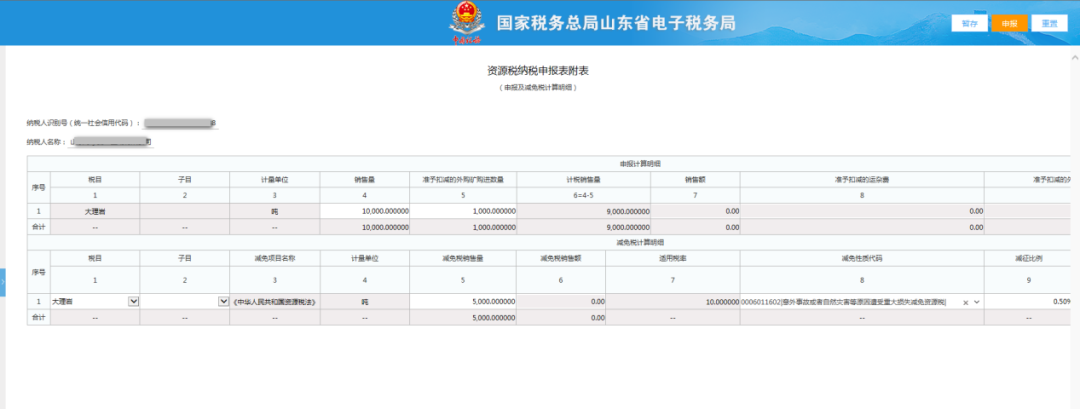Click the page title 资源税纳税申报表附表
Screen dimensions: 1080x409
[537, 71]
